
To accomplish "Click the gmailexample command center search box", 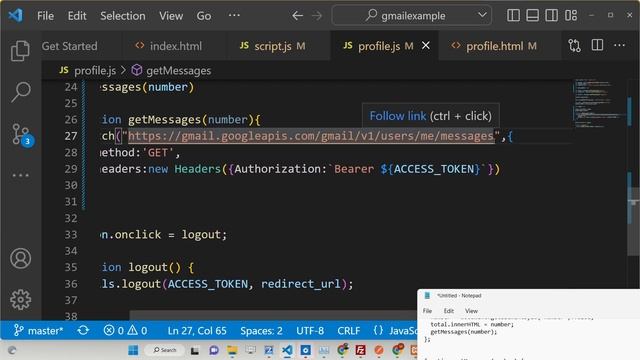I will coord(411,16).
